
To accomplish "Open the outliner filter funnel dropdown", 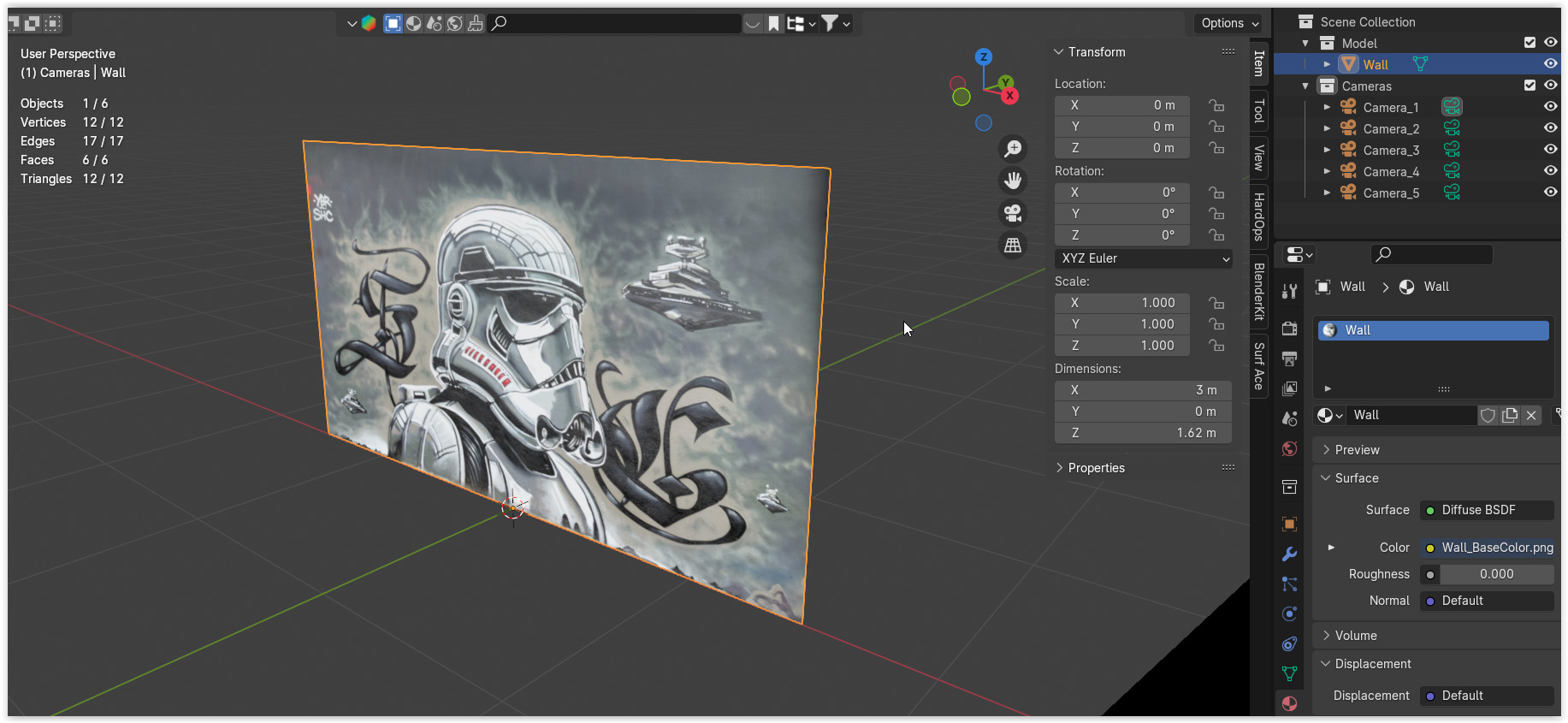I will pos(836,23).
